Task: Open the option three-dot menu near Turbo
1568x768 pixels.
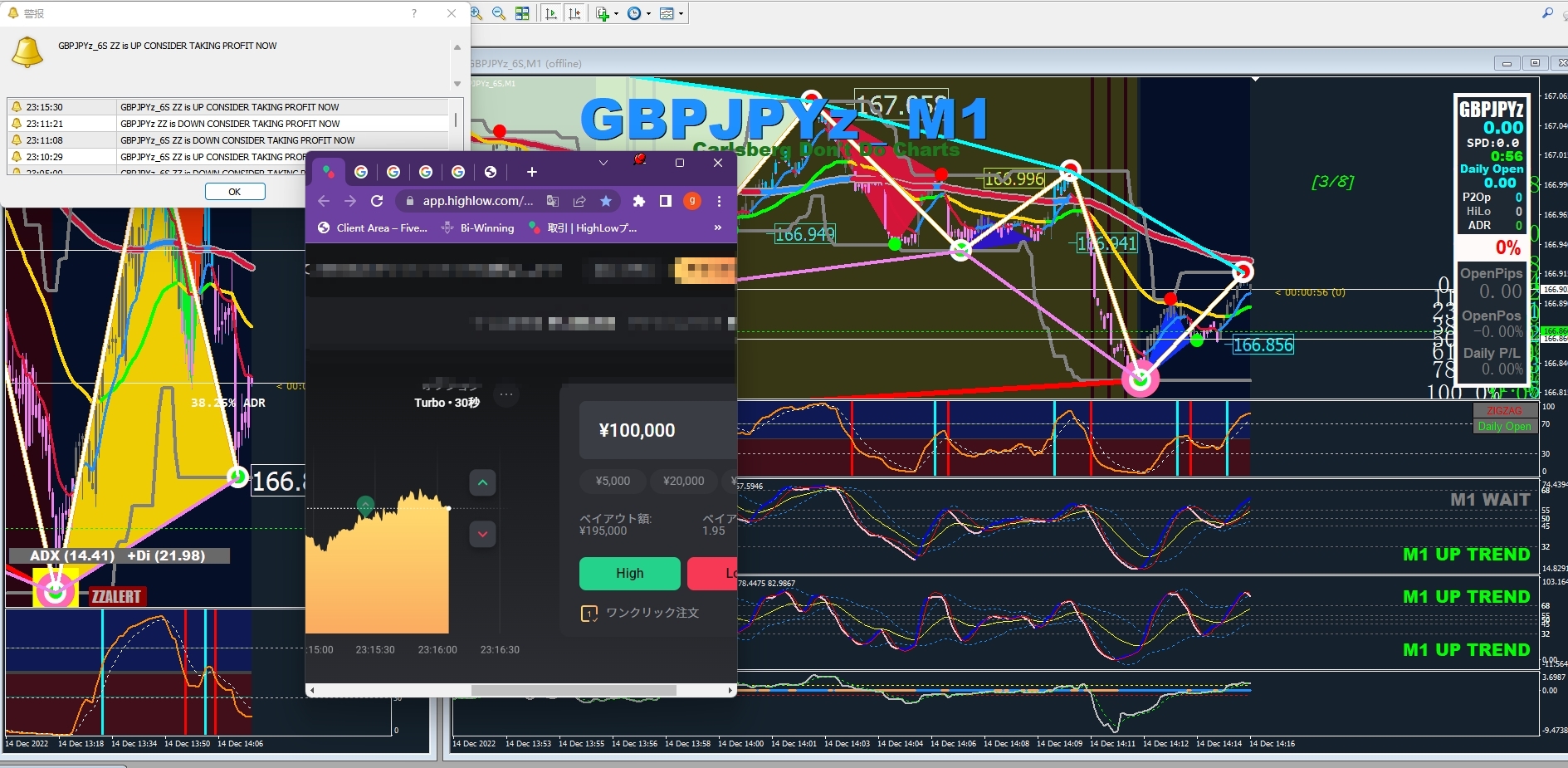Action: click(506, 394)
